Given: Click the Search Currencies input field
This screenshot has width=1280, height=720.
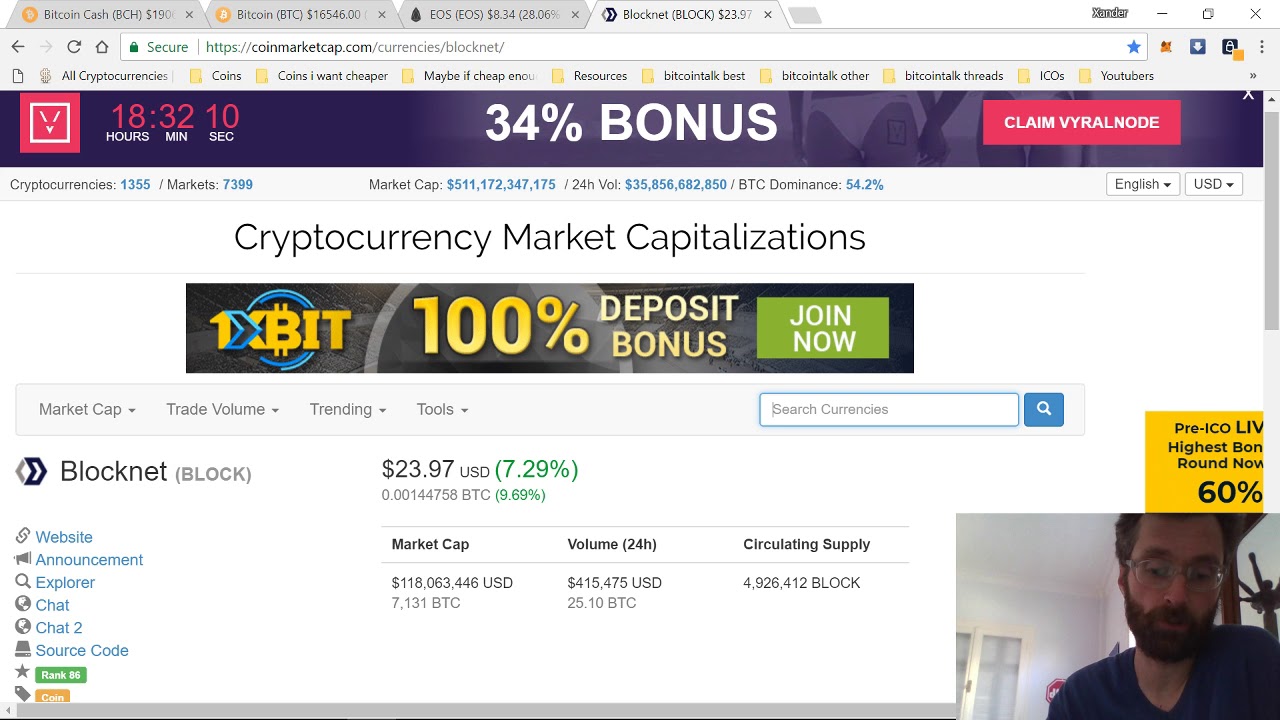Looking at the screenshot, I should coord(889,409).
